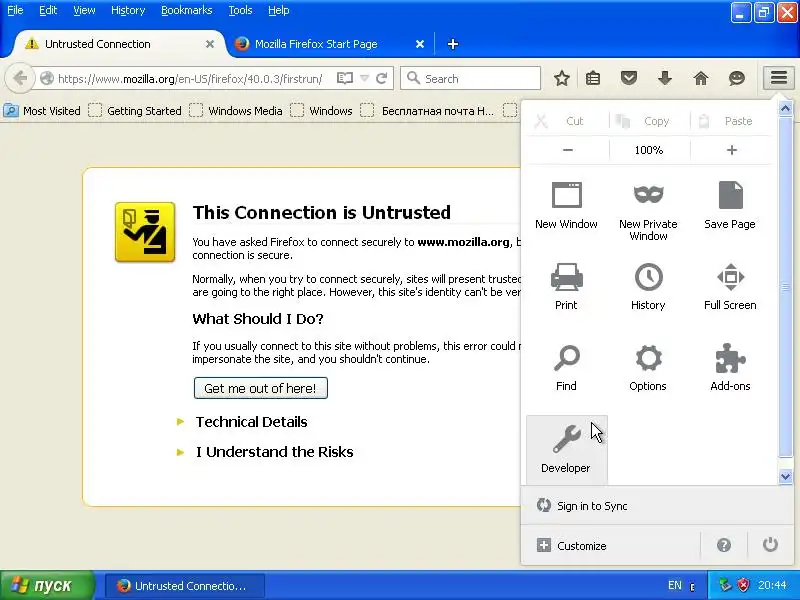
Task: Open a New Private Window
Action: pos(648,195)
